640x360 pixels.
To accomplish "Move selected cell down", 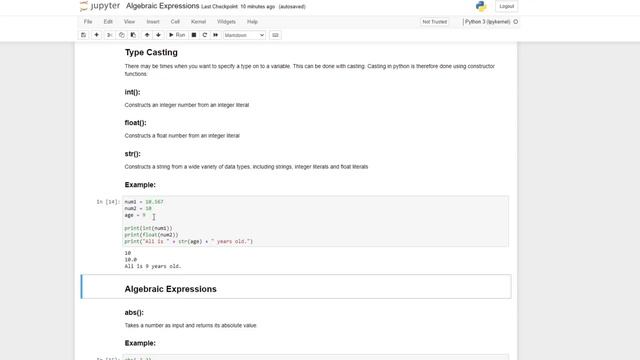I will (x=158, y=35).
